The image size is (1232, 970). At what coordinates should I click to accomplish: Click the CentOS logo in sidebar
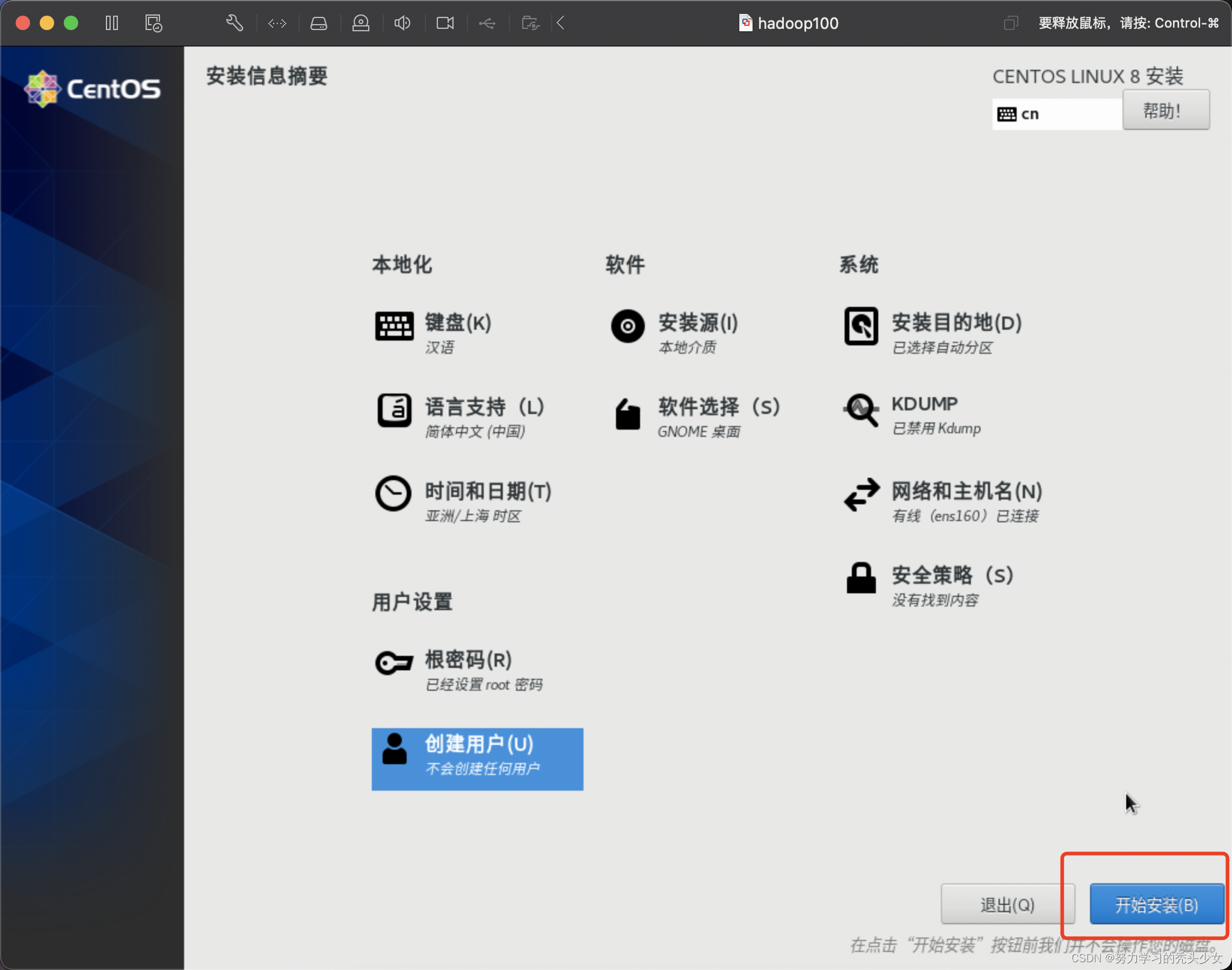[93, 89]
